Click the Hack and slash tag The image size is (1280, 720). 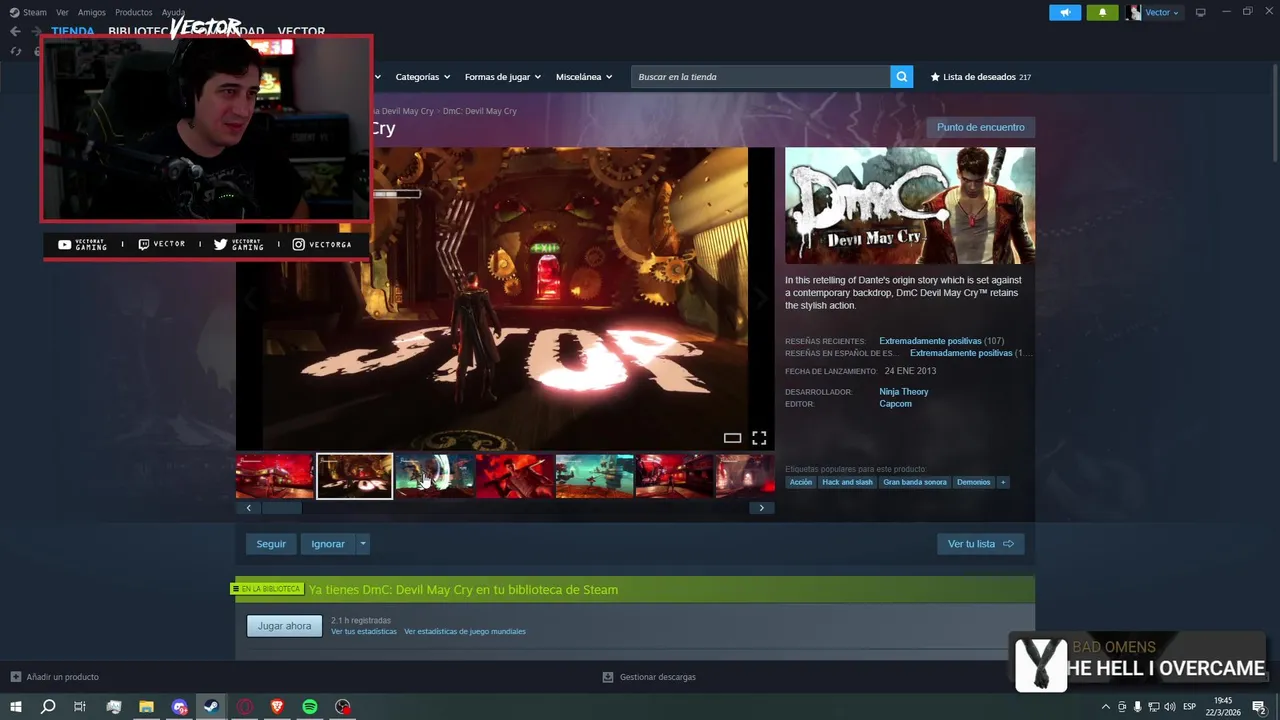[847, 482]
